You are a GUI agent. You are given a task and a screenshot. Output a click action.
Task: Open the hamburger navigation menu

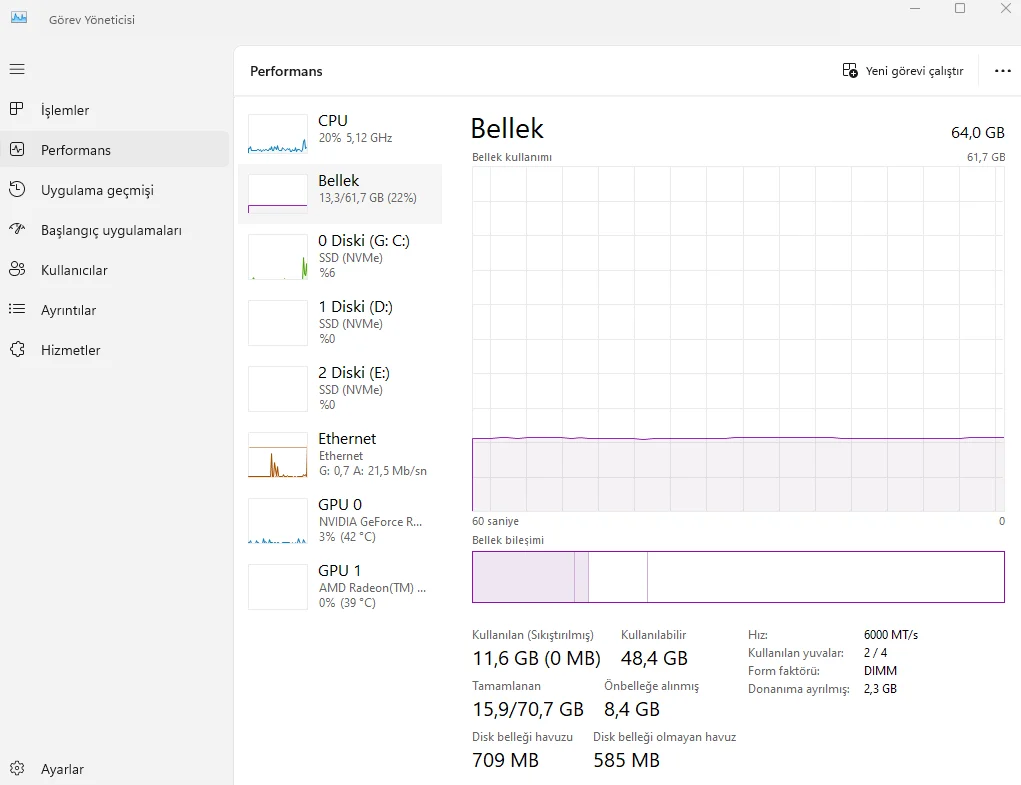pyautogui.click(x=17, y=69)
